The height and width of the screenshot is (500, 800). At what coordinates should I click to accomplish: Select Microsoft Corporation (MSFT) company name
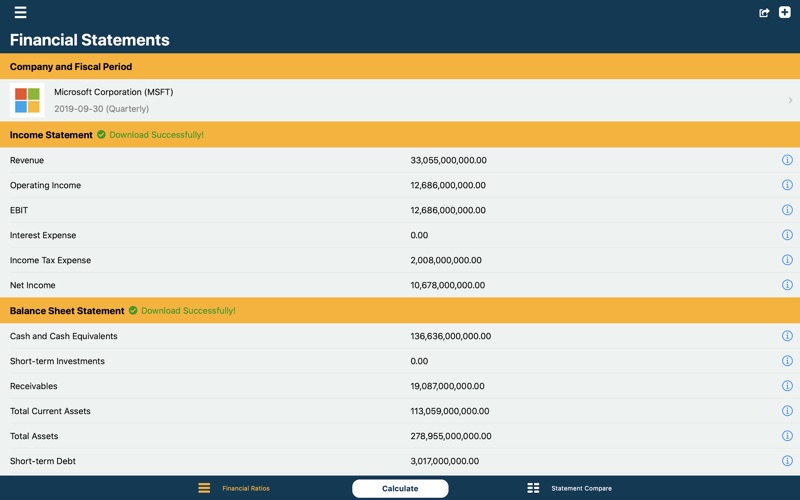coord(114,92)
